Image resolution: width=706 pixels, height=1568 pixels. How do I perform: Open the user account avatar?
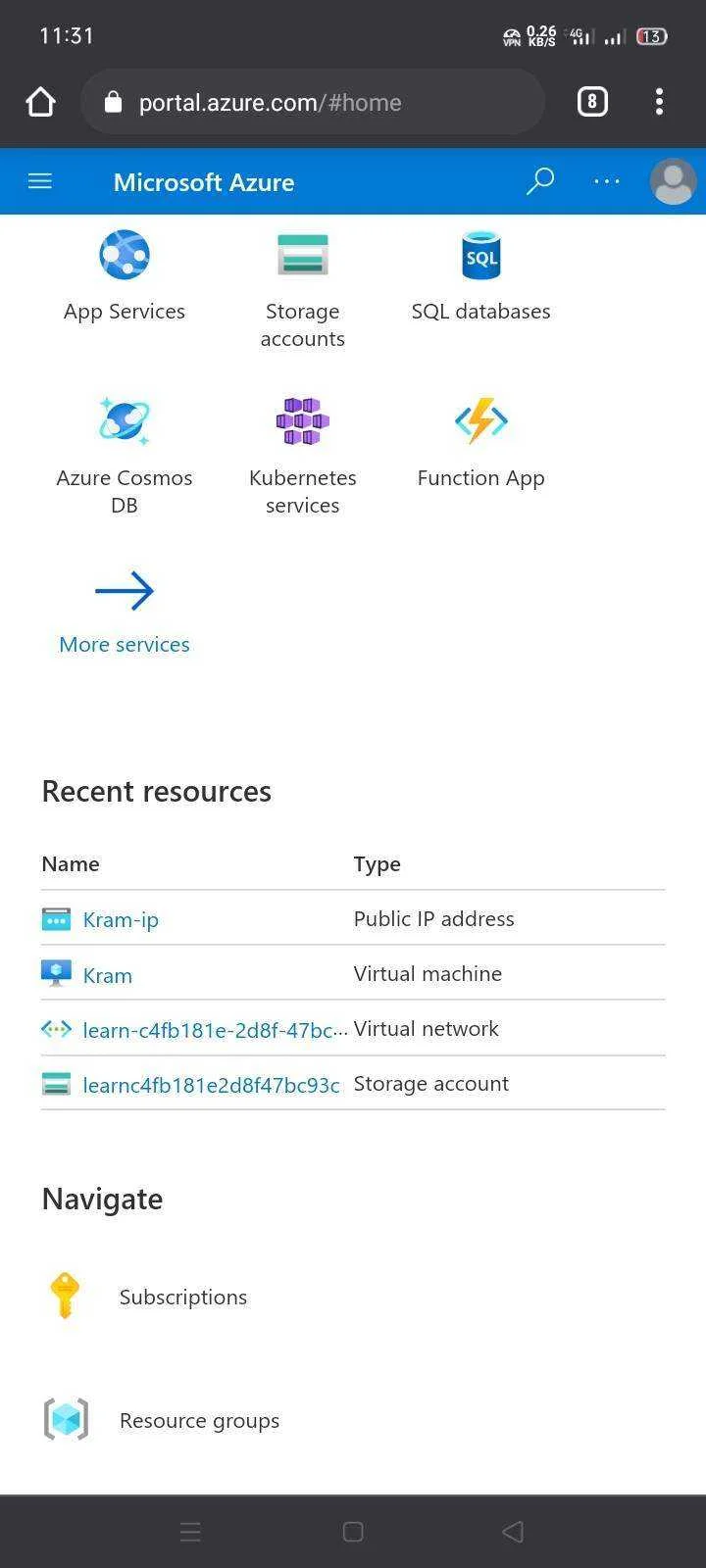click(x=674, y=181)
